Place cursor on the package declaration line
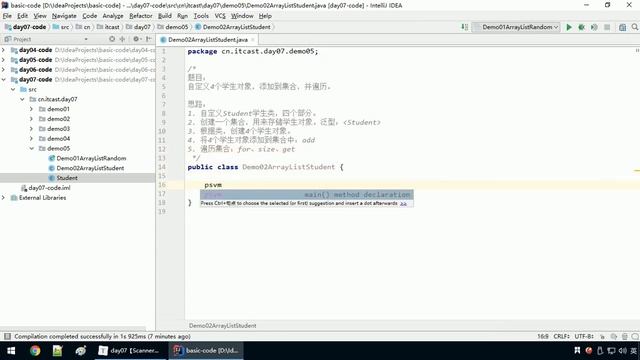 point(253,51)
